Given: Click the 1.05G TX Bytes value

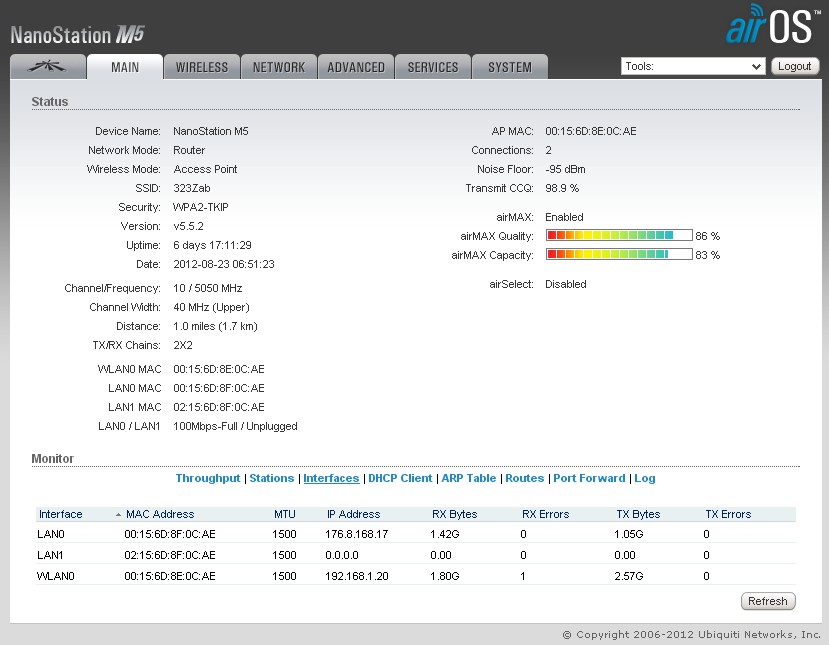Looking at the screenshot, I should point(629,534).
